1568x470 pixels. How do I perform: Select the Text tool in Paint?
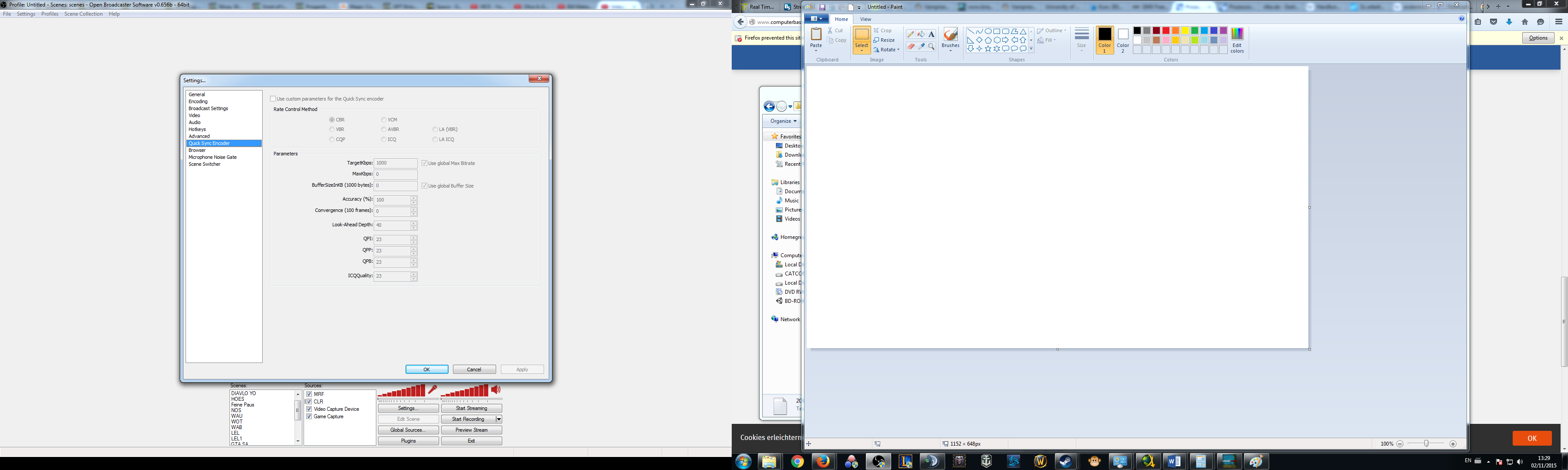click(931, 35)
